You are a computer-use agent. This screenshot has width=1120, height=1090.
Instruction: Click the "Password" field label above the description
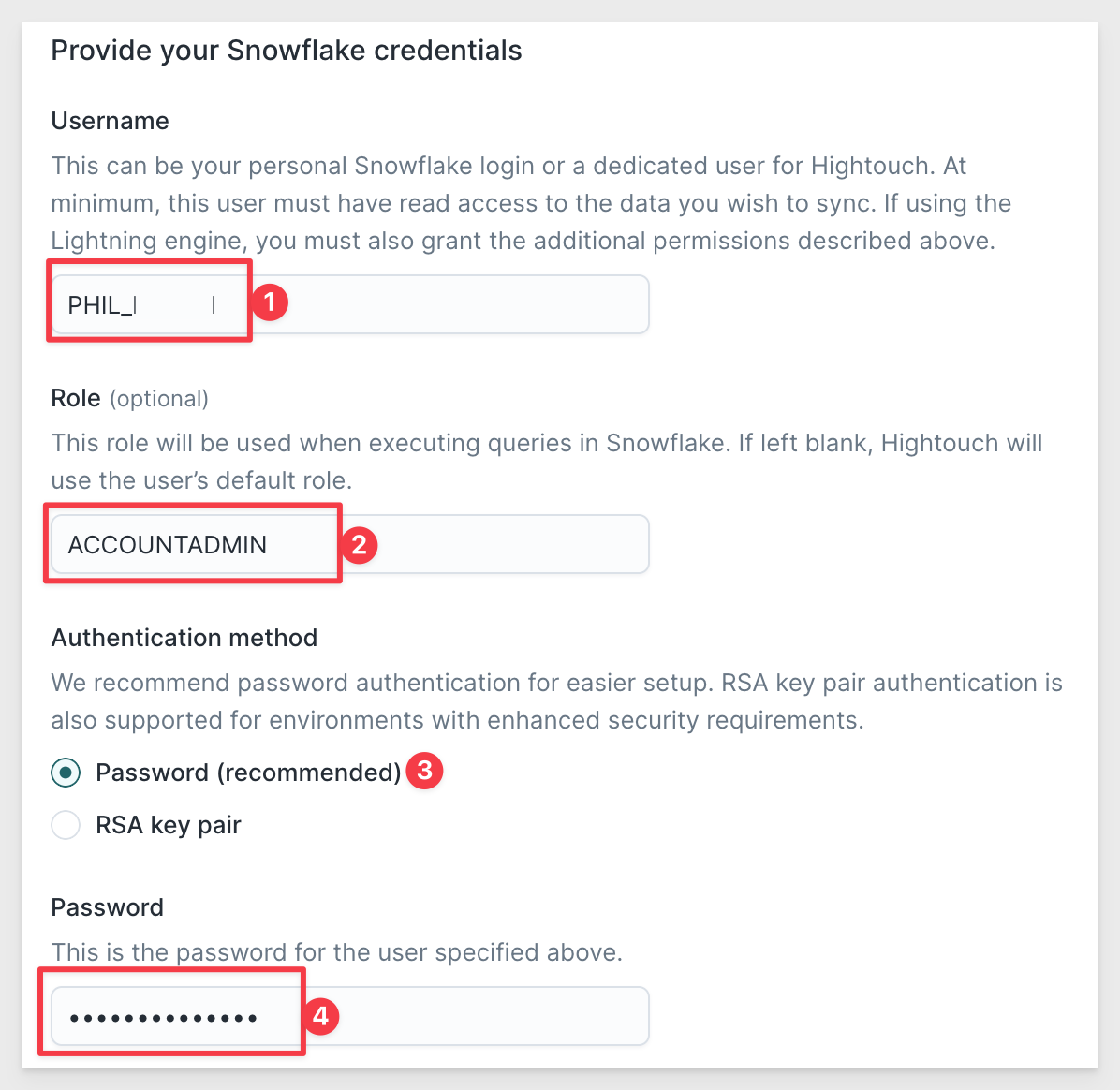[107, 907]
